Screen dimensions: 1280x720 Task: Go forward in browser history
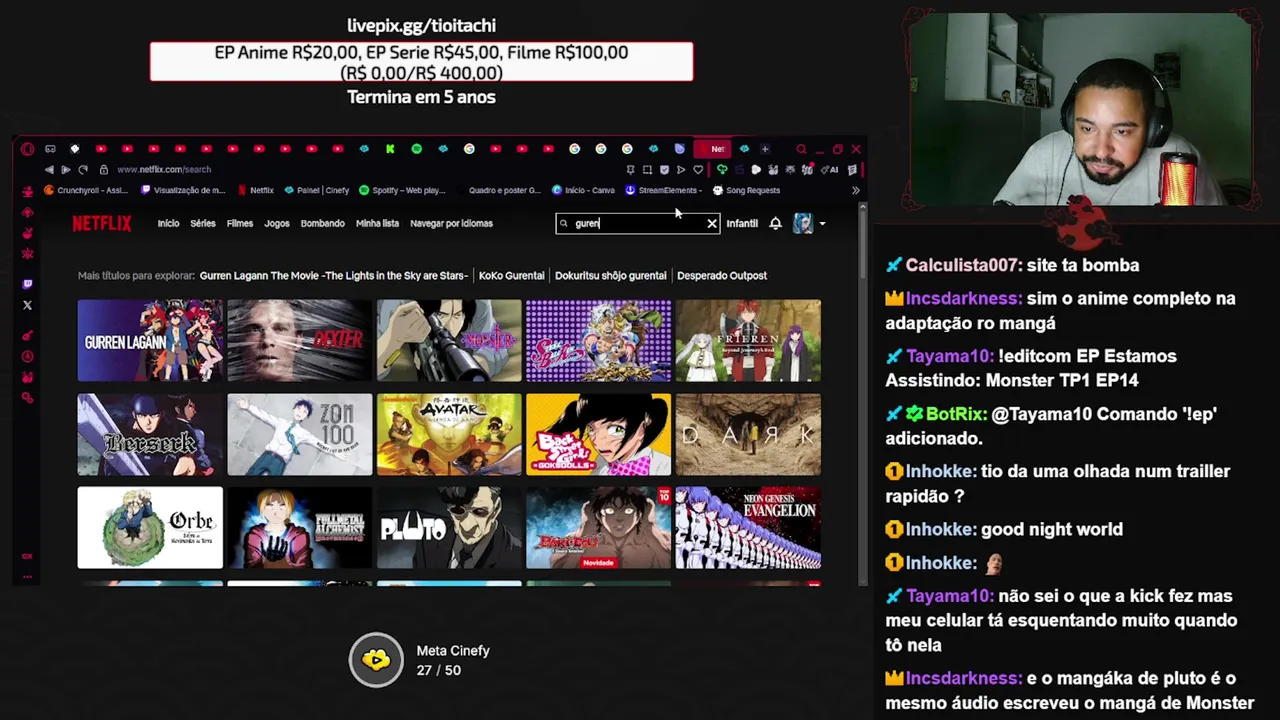[66, 170]
